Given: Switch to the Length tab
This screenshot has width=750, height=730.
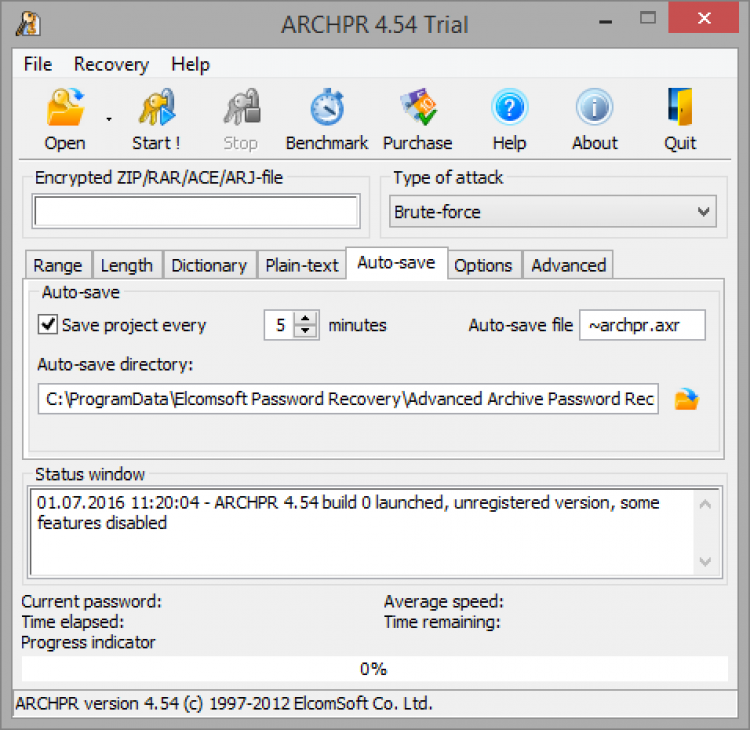Looking at the screenshot, I should click(x=127, y=265).
